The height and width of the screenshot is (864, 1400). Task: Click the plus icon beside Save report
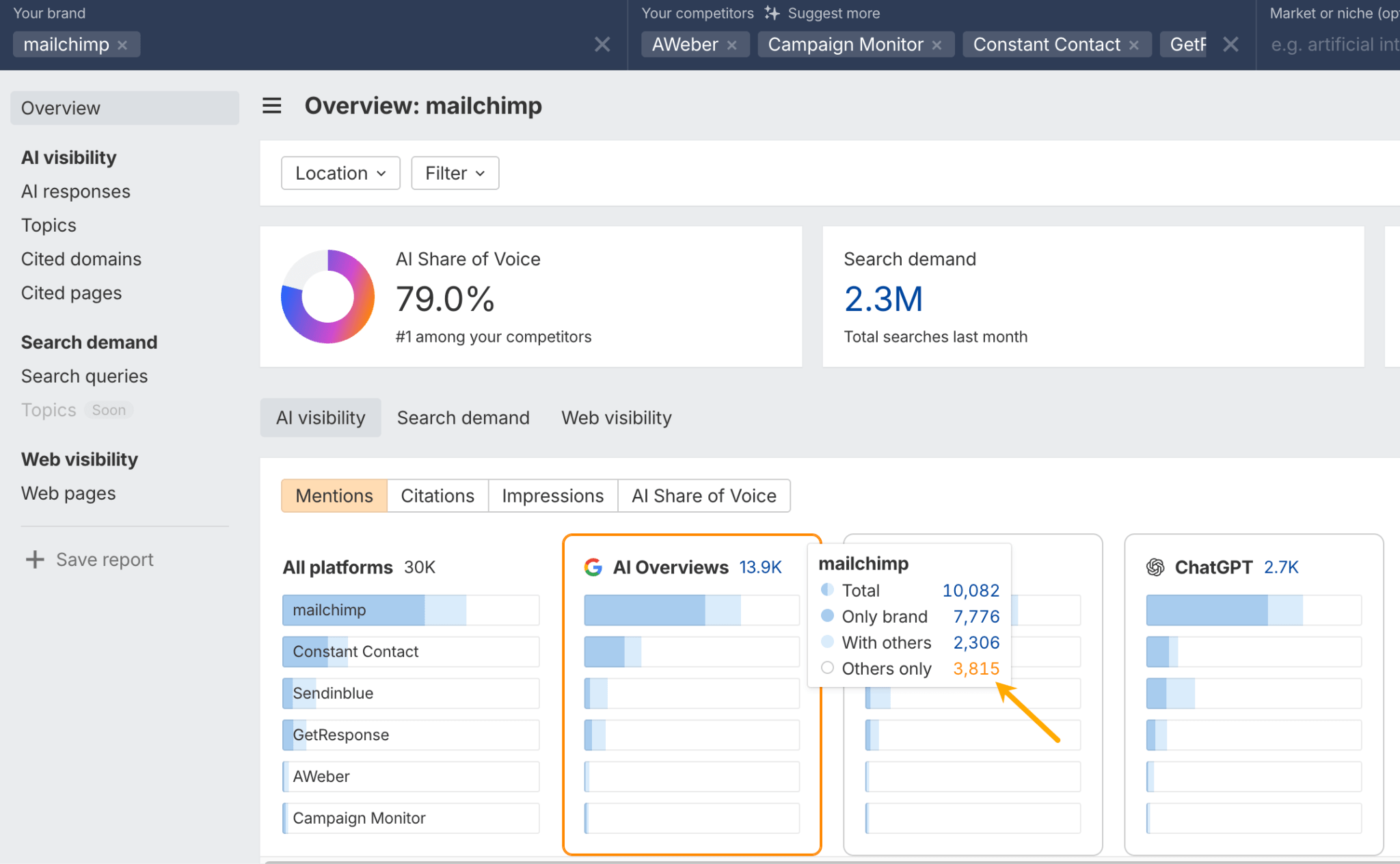33,559
